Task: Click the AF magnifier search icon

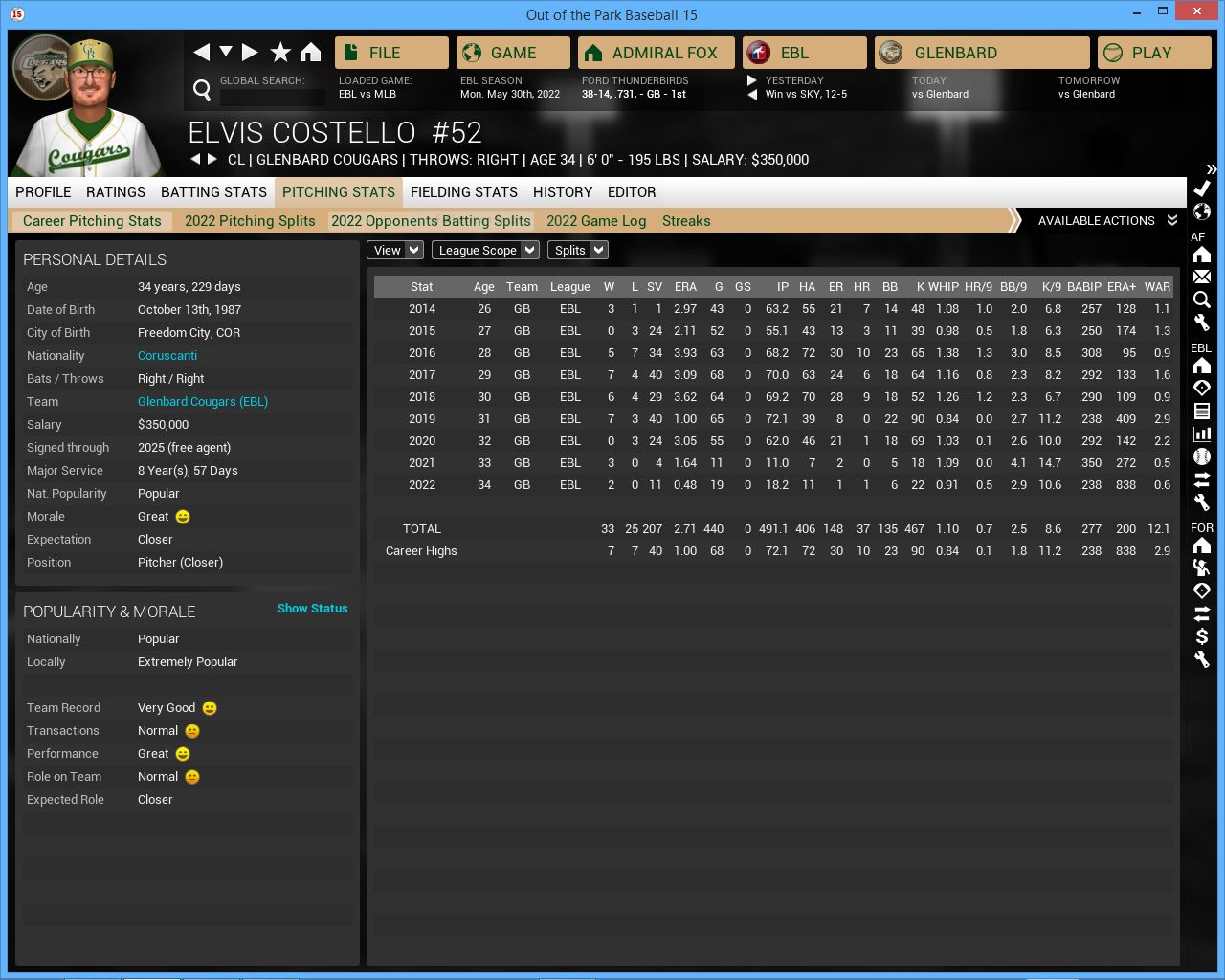Action: 1202,300
